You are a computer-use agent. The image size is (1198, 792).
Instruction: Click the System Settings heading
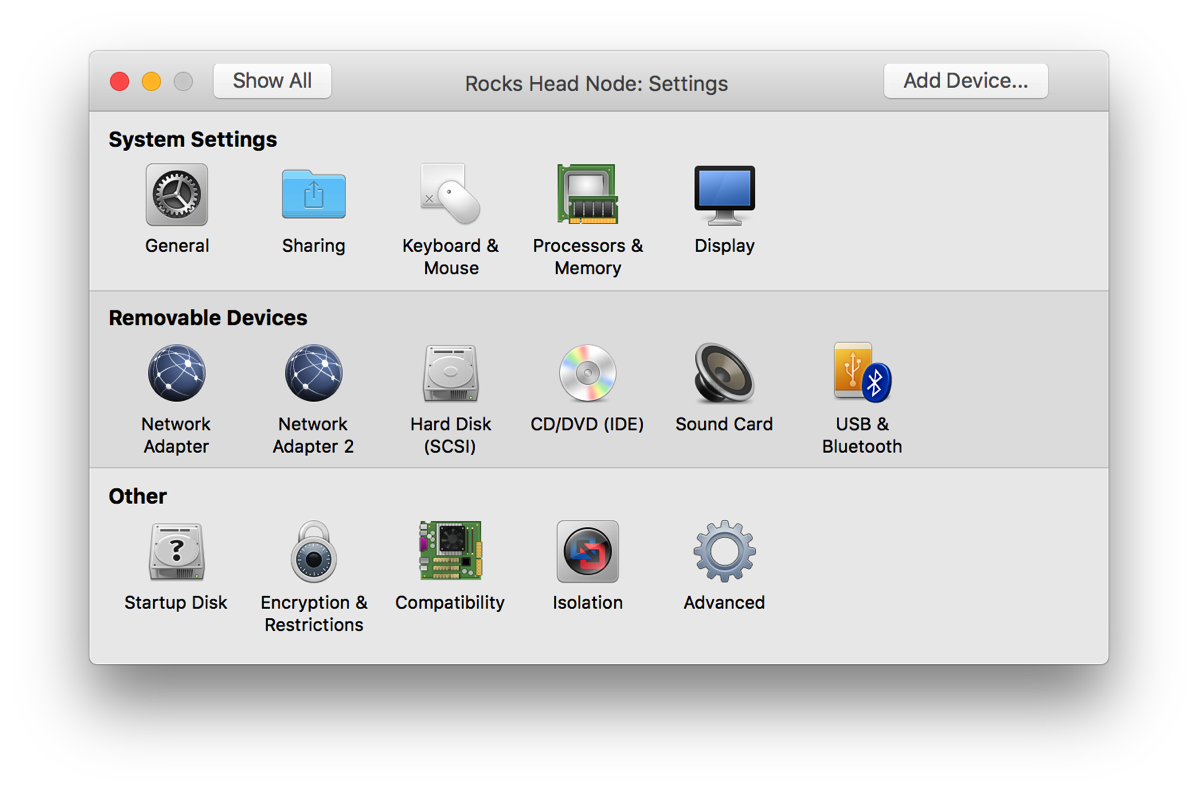(x=193, y=140)
